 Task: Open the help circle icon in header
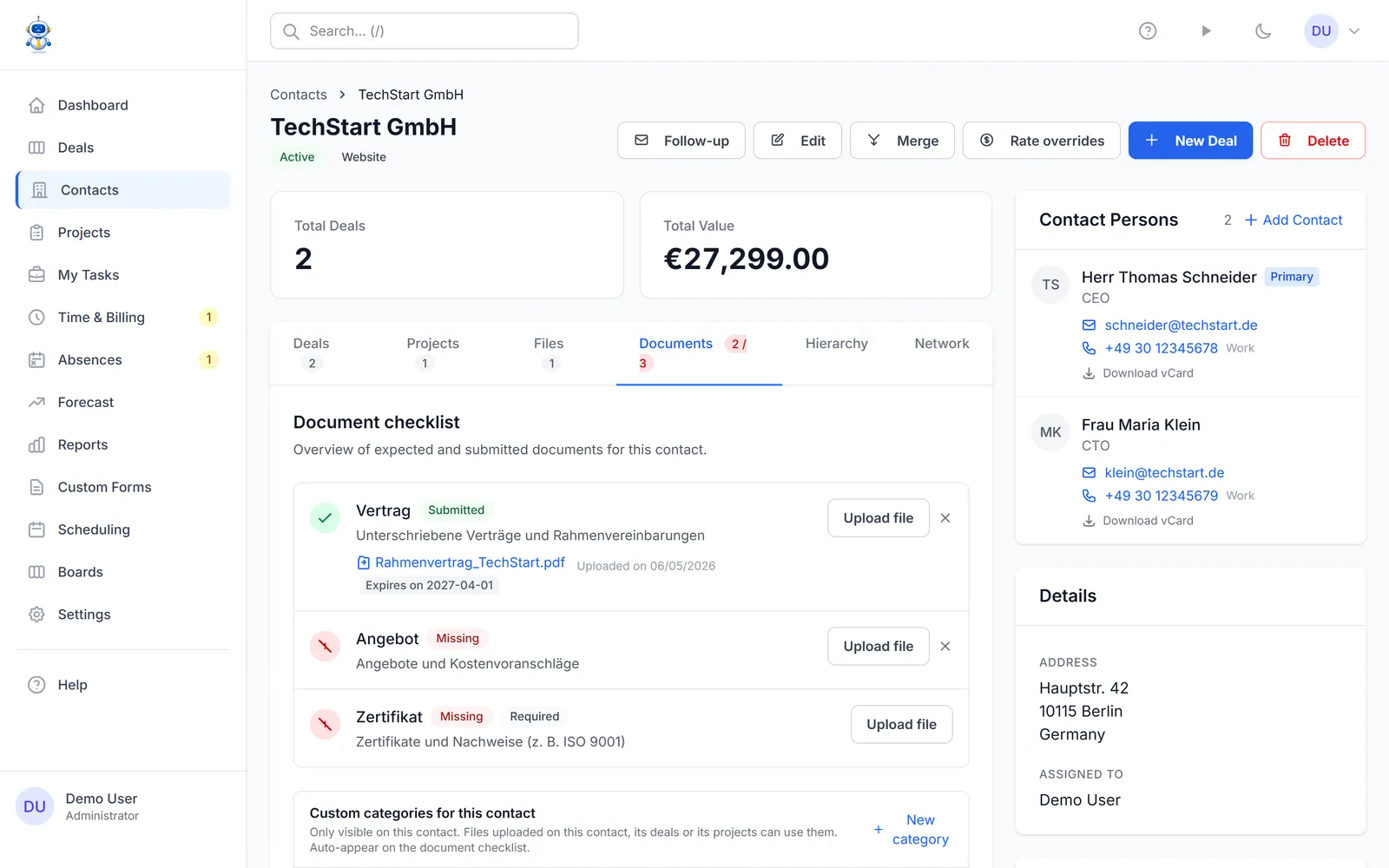(1148, 31)
